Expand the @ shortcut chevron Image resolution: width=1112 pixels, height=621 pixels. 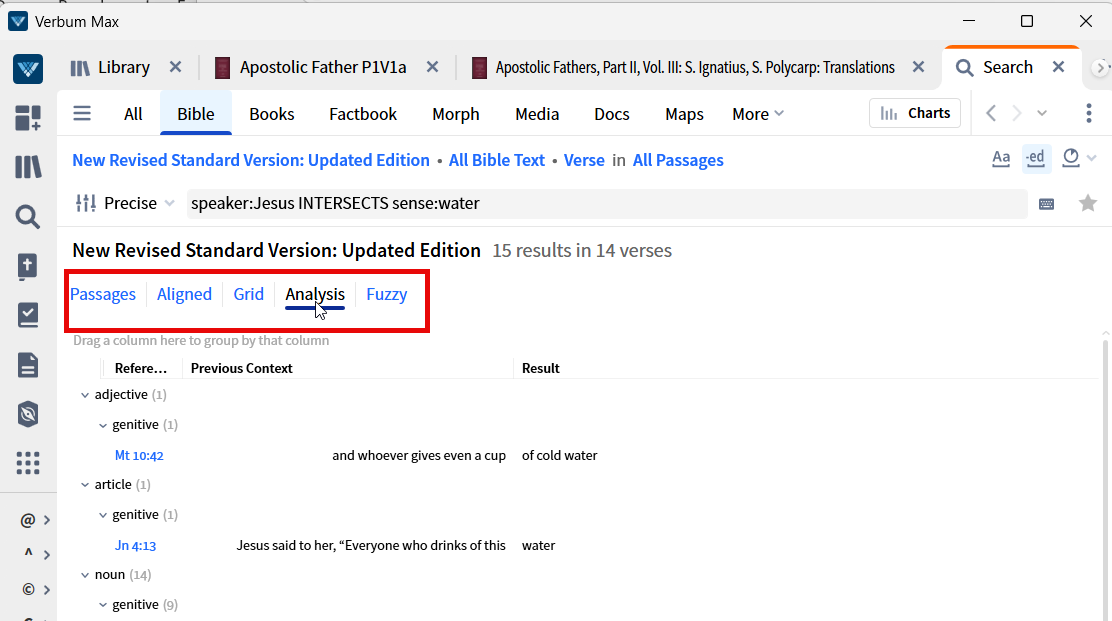[x=47, y=520]
